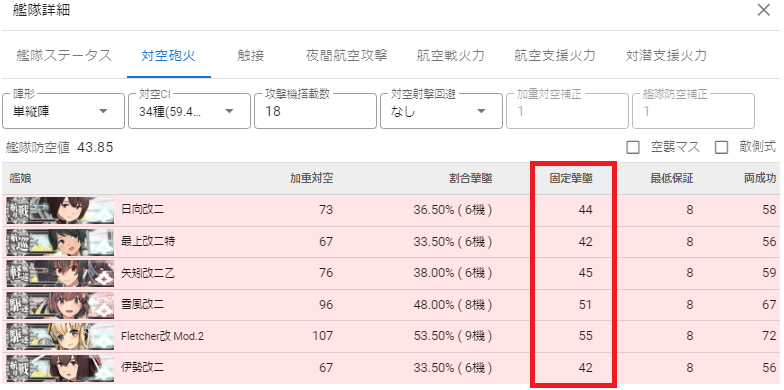The height and width of the screenshot is (390, 784).
Task: Select the 伊勢改二 name text
Action: 142,368
